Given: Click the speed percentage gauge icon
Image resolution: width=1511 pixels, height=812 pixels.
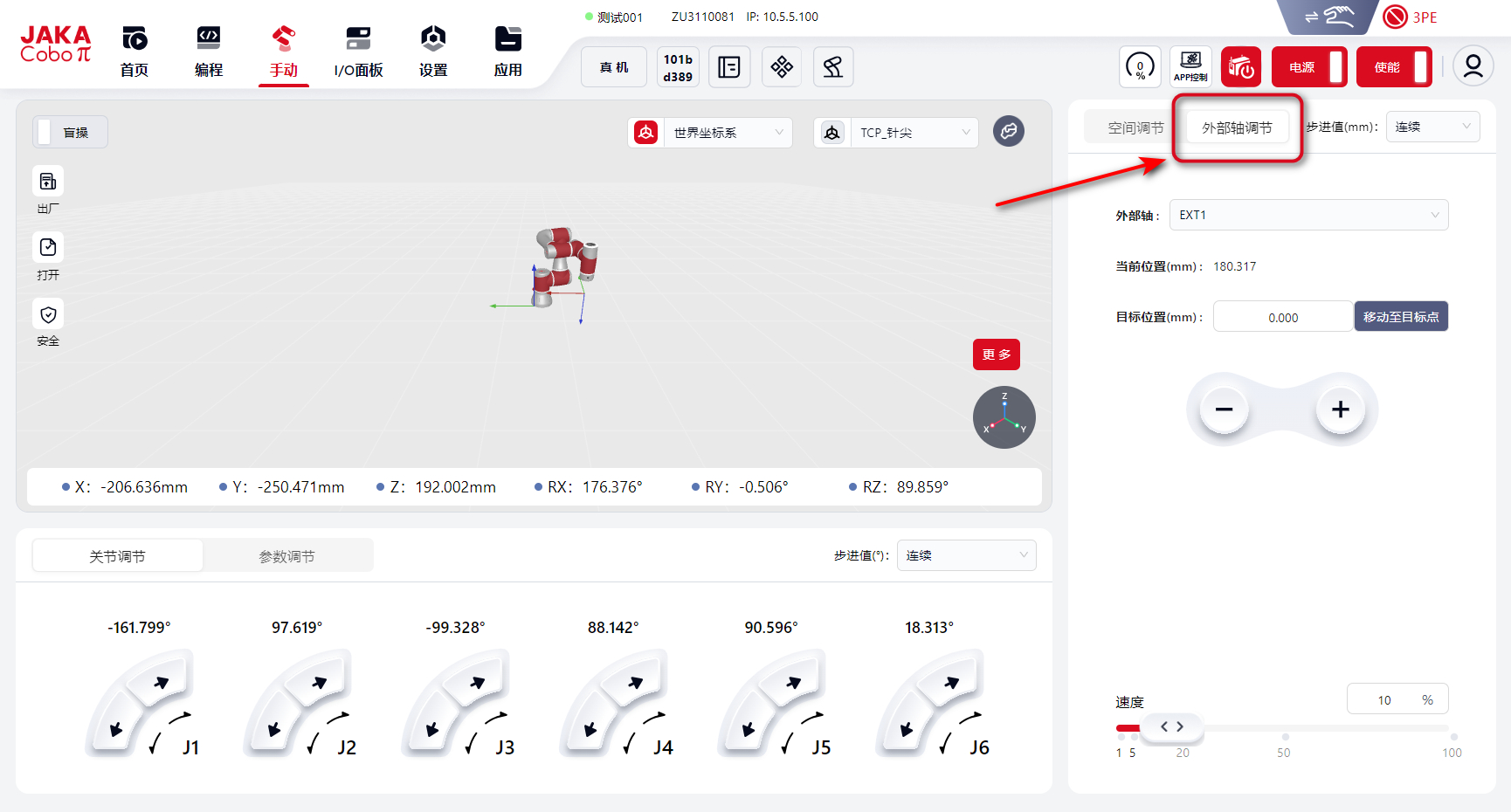Looking at the screenshot, I should point(1140,66).
